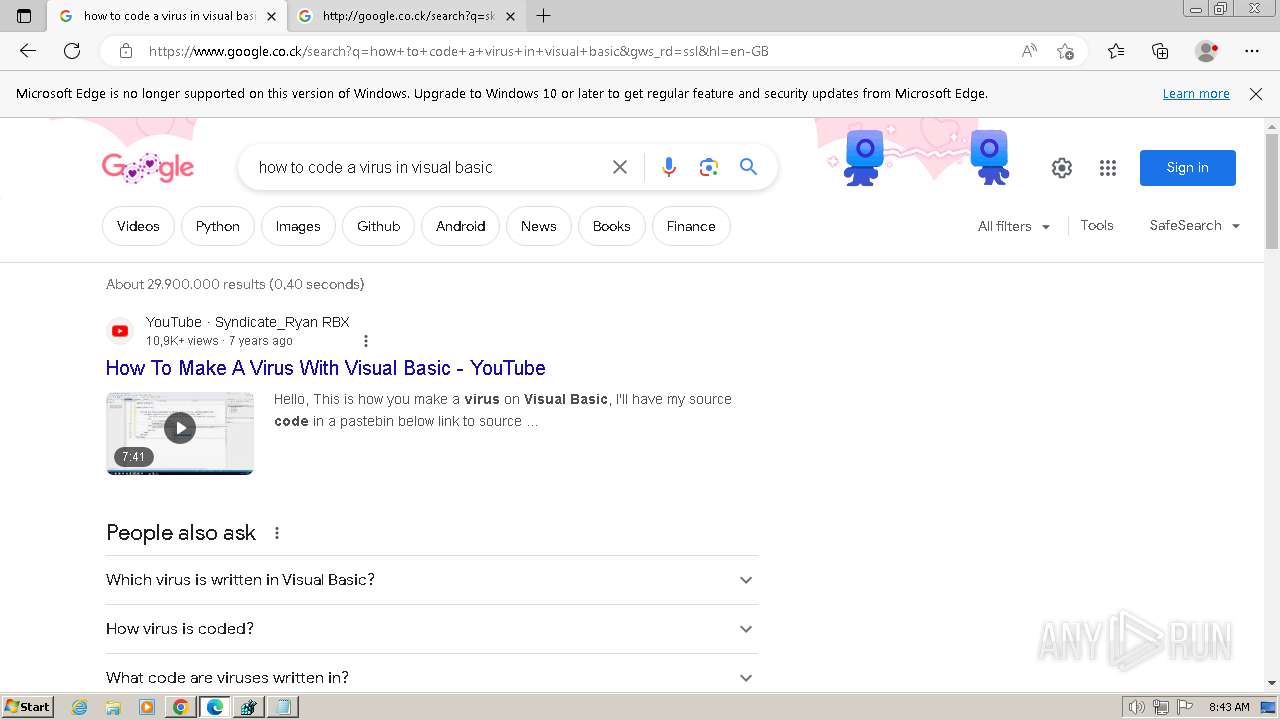The height and width of the screenshot is (720, 1280).
Task: Open YouTube result options three dots
Action: tap(366, 341)
